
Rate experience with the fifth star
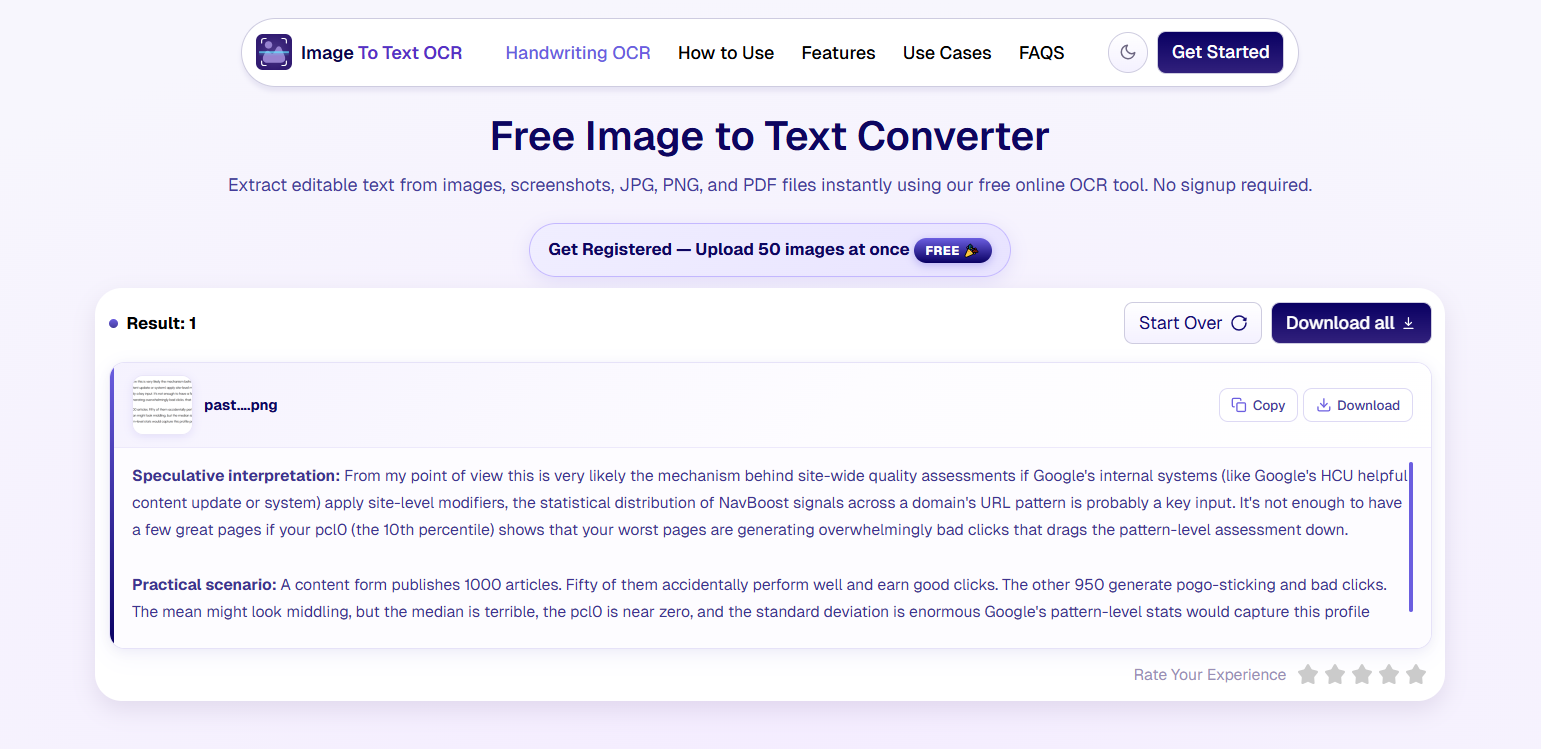1416,675
